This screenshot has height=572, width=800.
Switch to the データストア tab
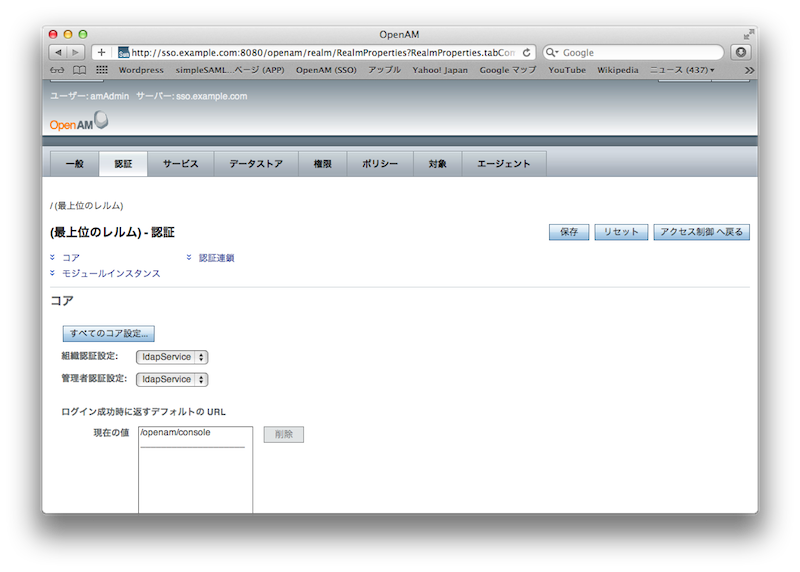pyautogui.click(x=255, y=164)
